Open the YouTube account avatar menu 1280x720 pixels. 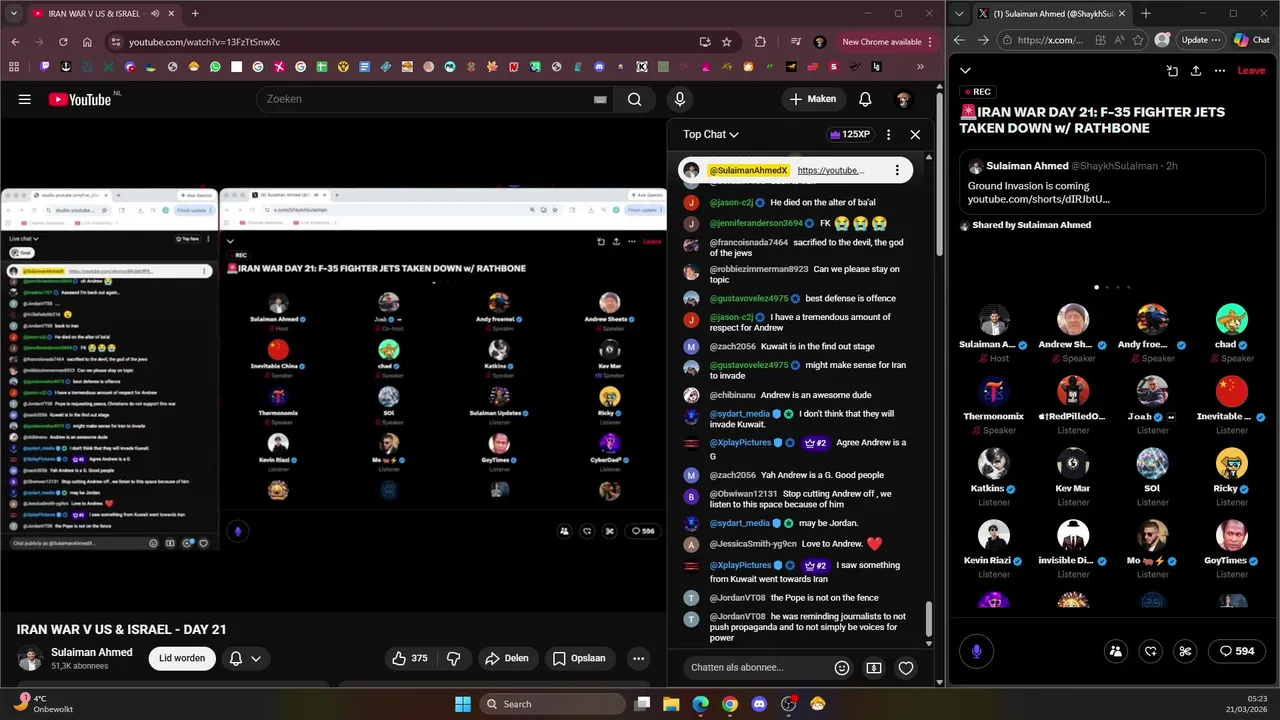coord(903,99)
